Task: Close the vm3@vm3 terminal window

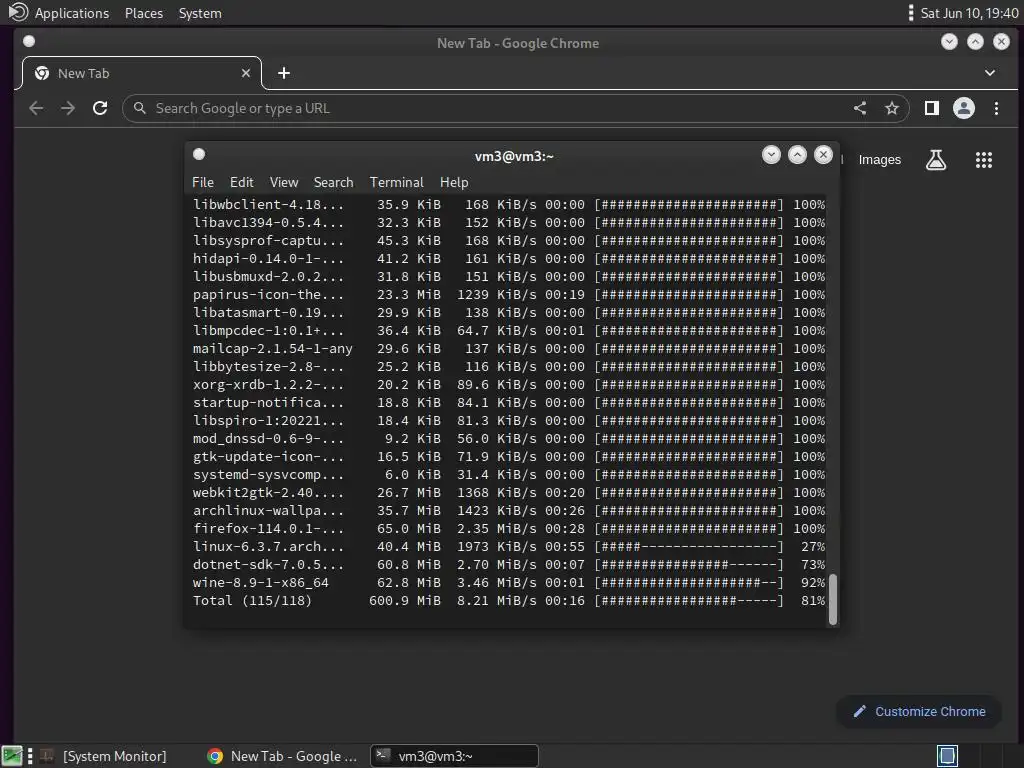Action: coord(824,155)
